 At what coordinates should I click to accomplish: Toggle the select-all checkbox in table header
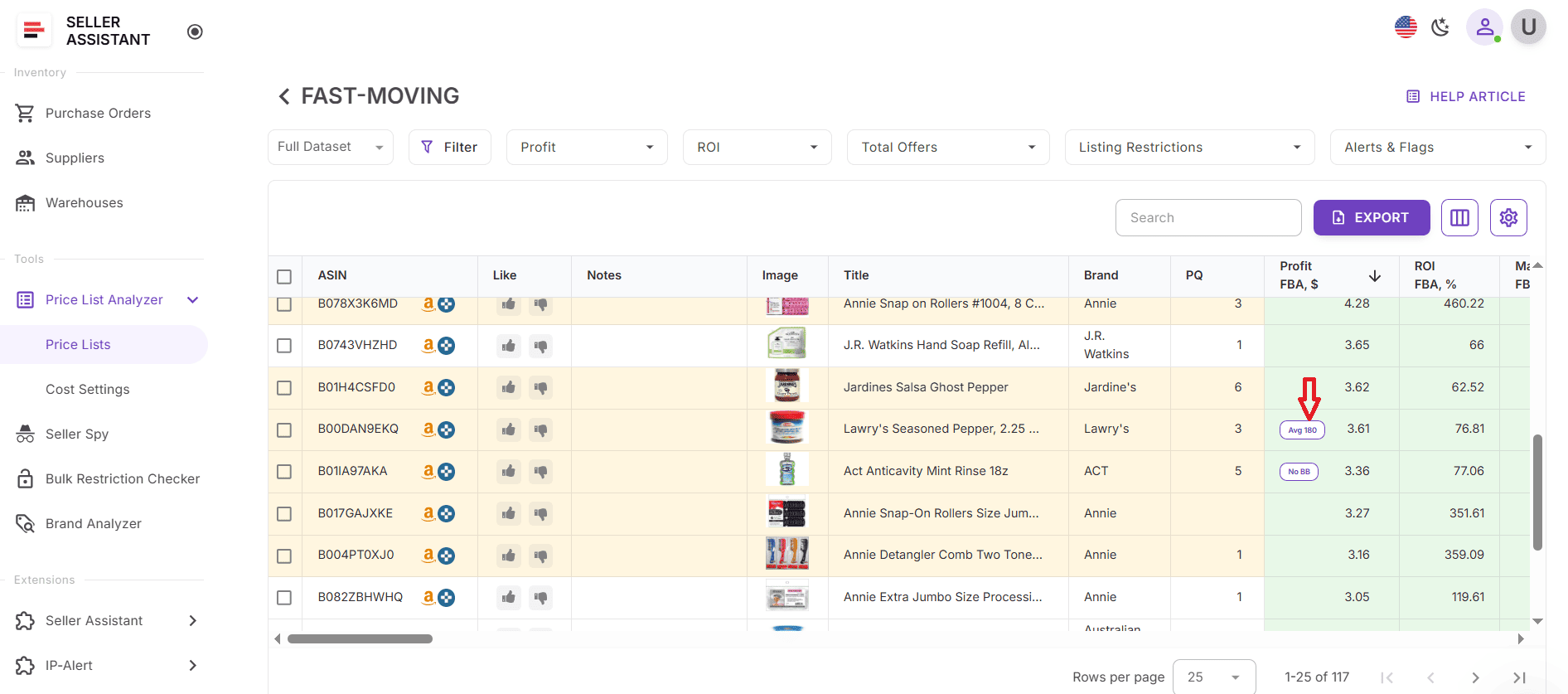tap(284, 276)
